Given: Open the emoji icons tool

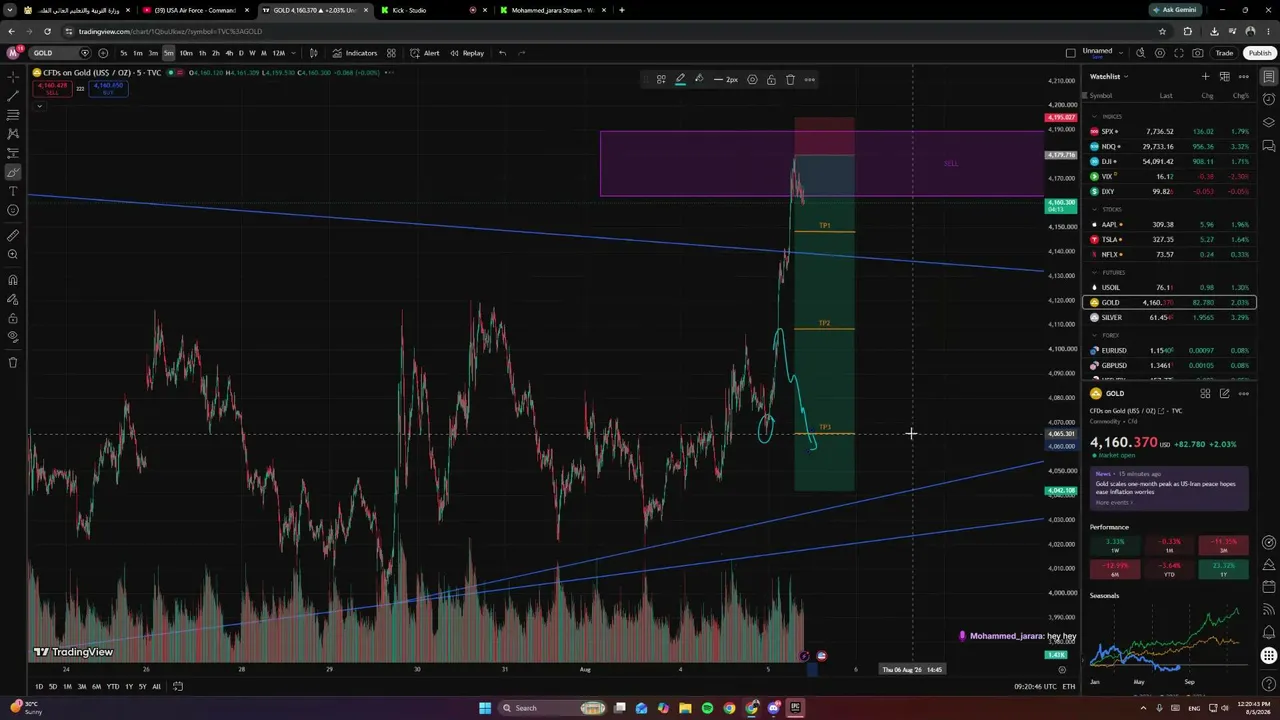Looking at the screenshot, I should click(x=13, y=210).
